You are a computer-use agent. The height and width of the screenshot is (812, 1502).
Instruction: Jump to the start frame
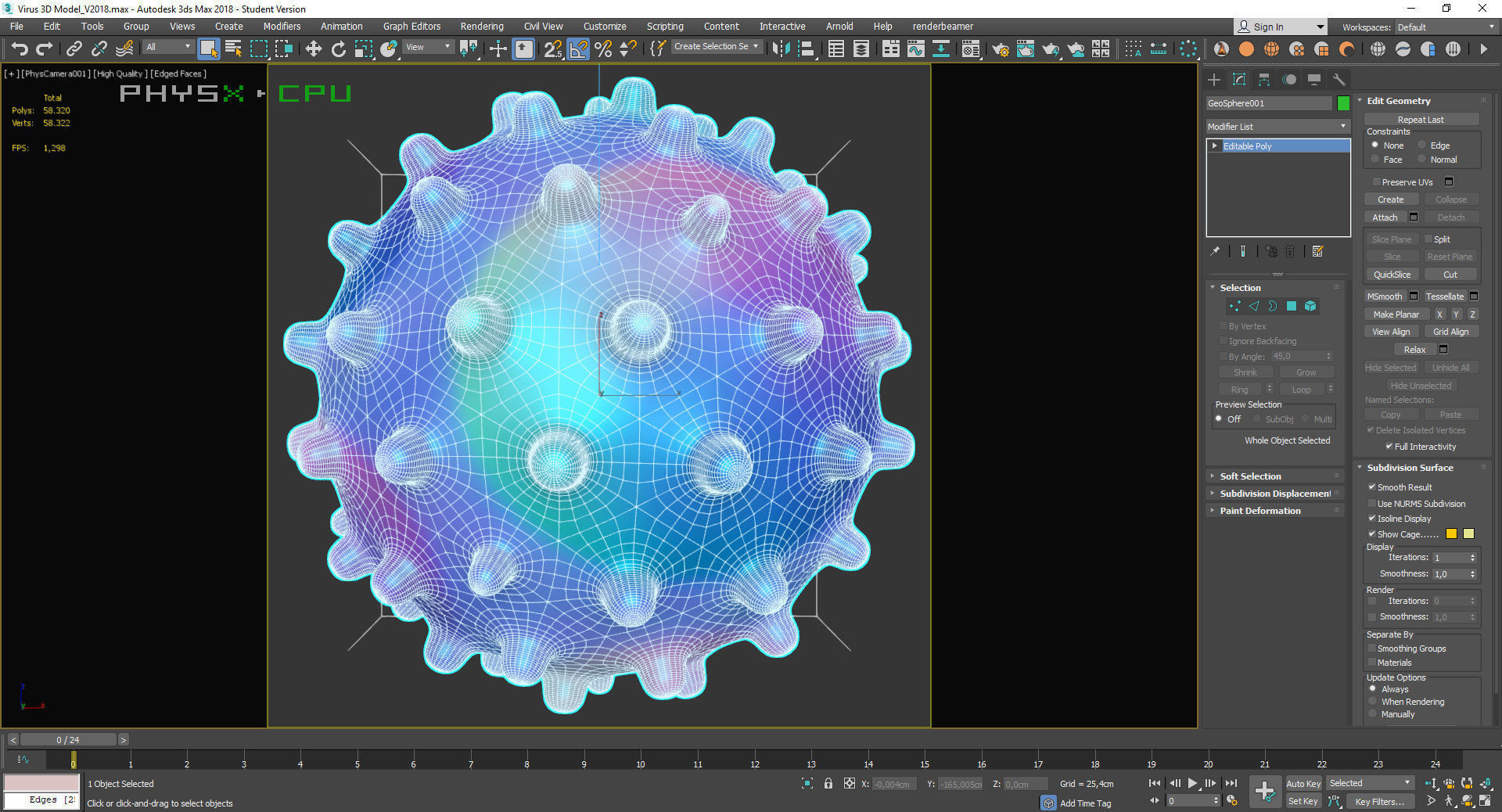click(1155, 783)
